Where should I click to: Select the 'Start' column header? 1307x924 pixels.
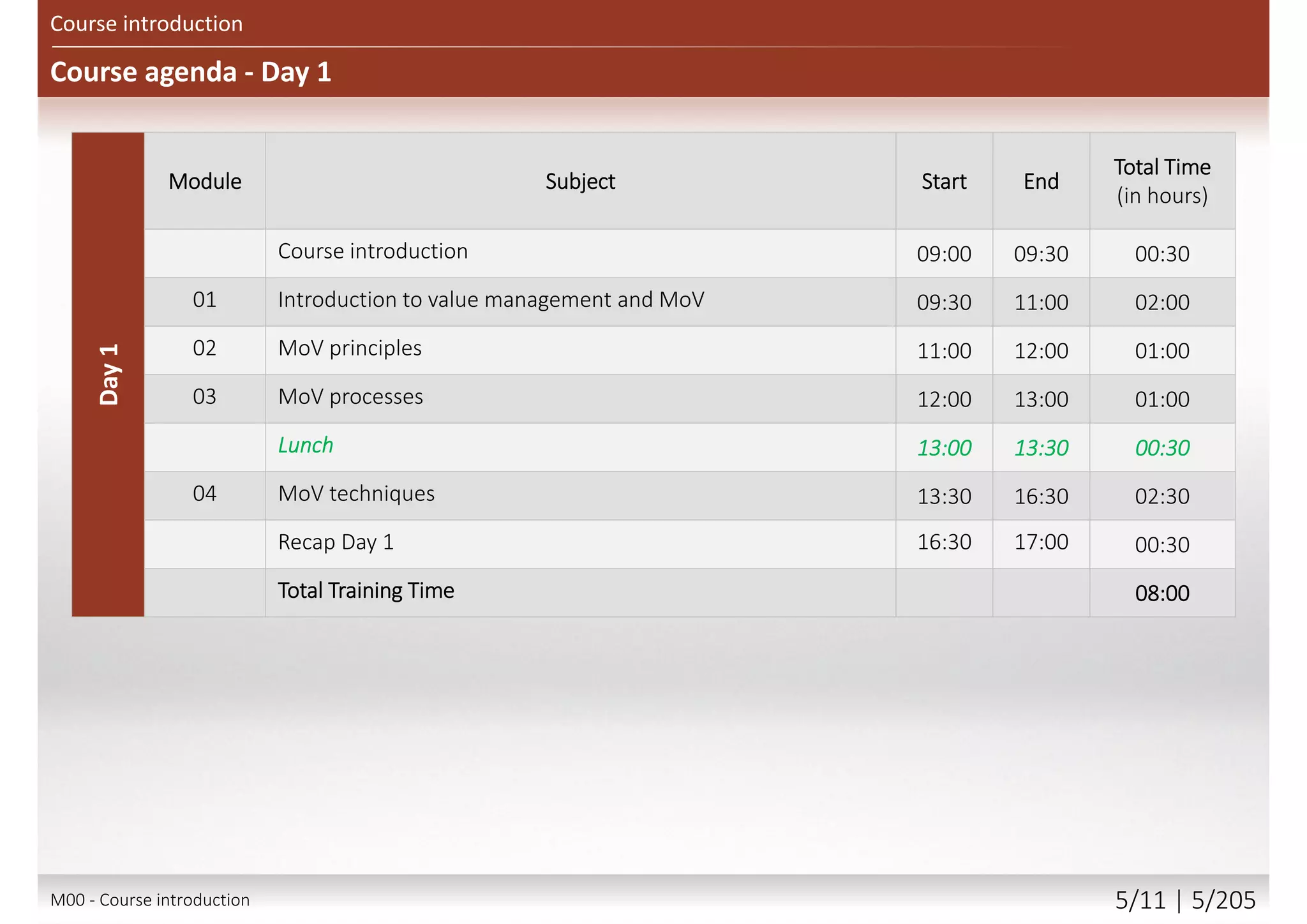[944, 181]
